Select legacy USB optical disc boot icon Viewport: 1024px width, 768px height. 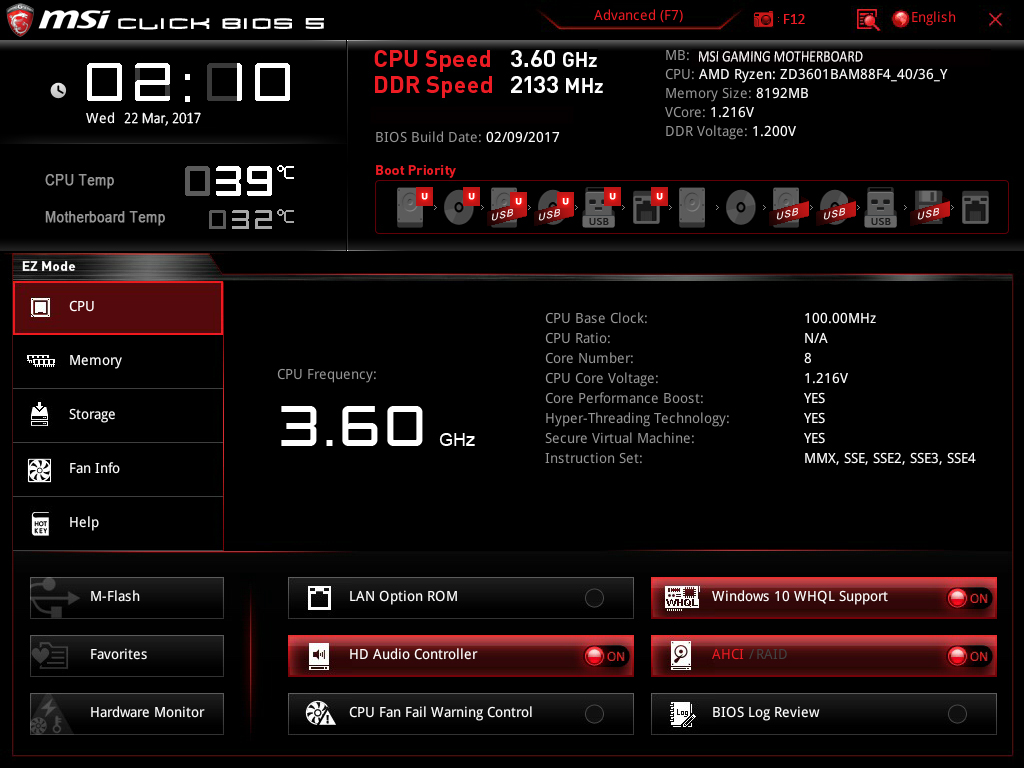pyautogui.click(x=835, y=207)
